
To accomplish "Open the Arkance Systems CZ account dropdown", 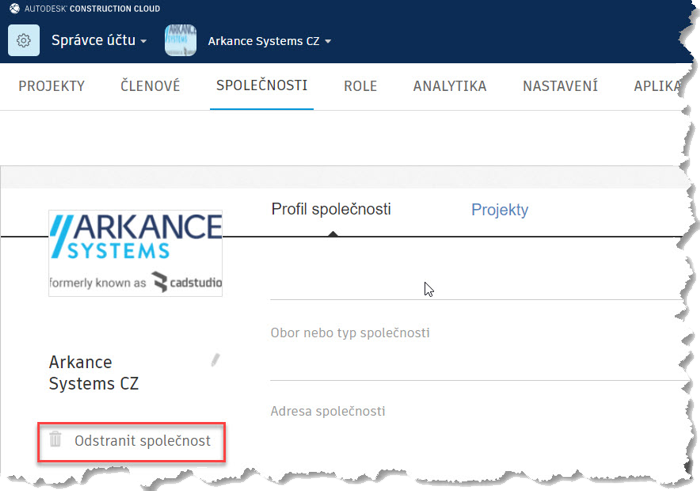I will (269, 41).
